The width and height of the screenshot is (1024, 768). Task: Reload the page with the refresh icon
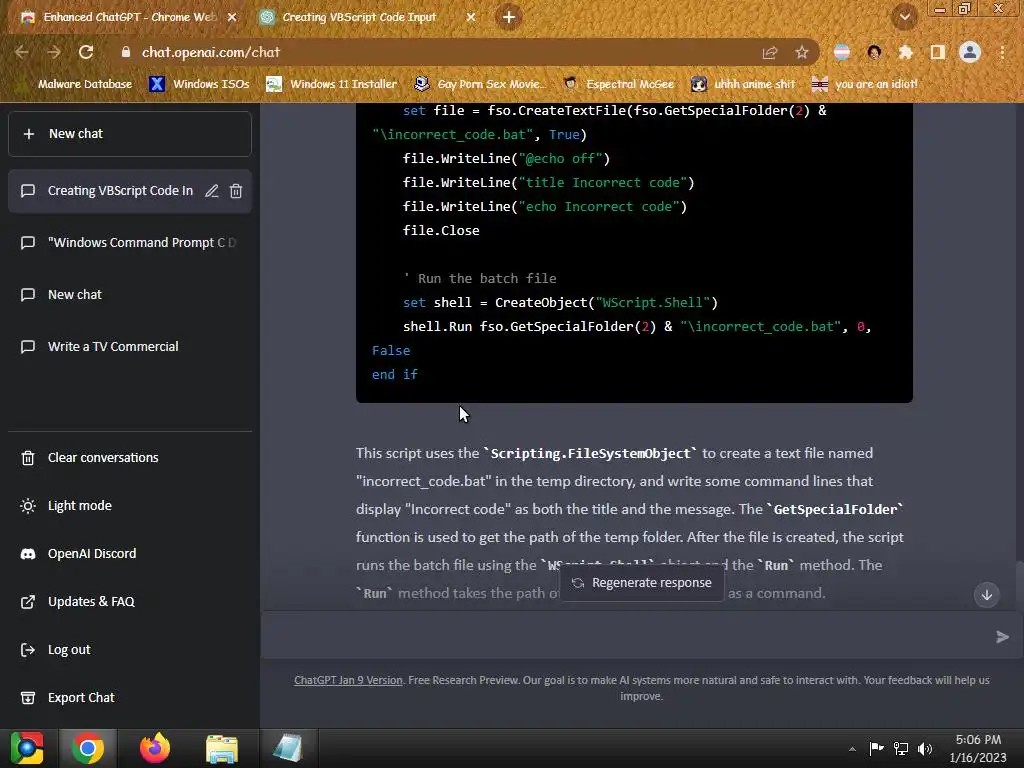86,52
